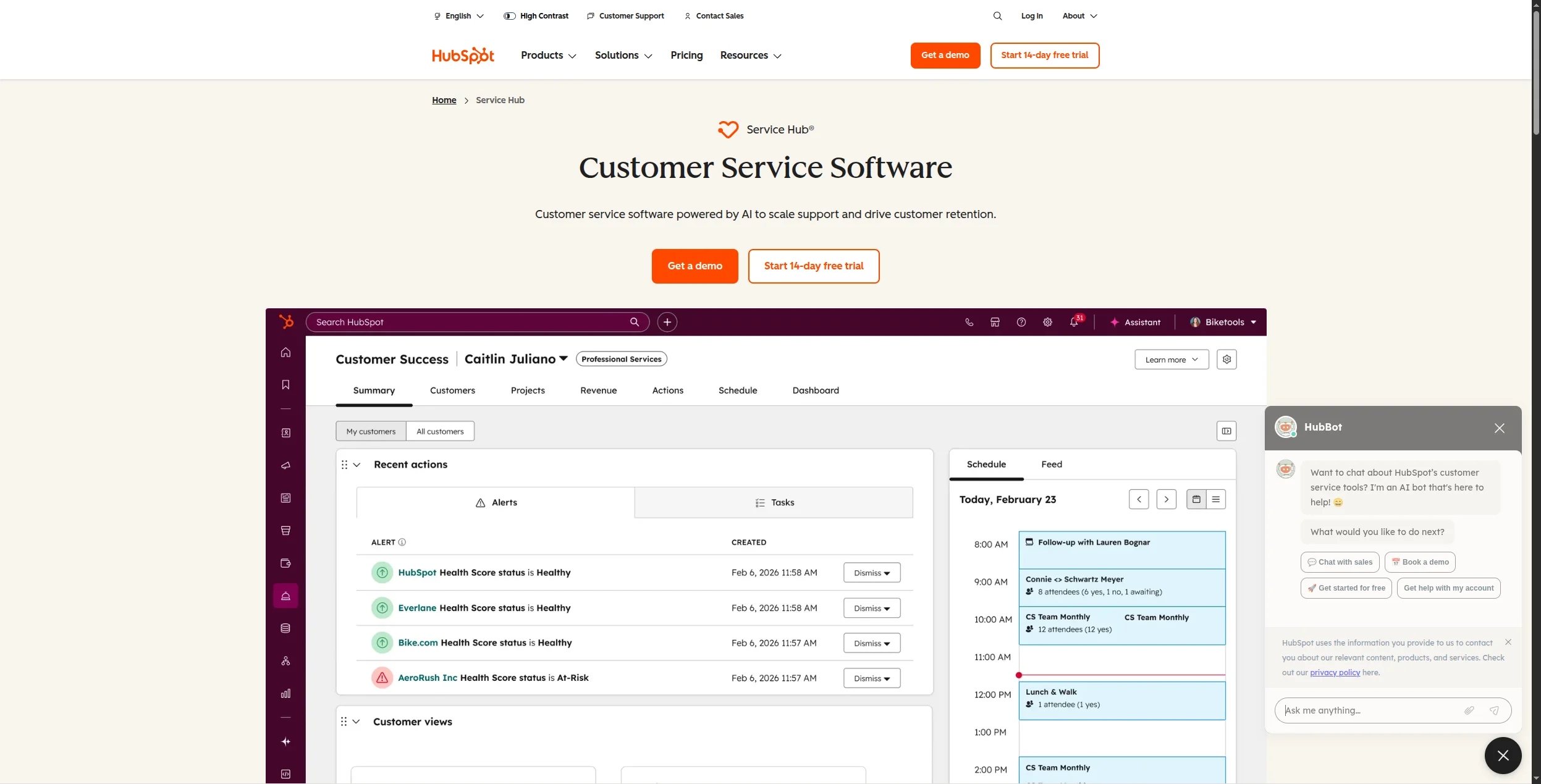Image resolution: width=1541 pixels, height=784 pixels.
Task: Expand the Solutions menu
Action: point(623,56)
